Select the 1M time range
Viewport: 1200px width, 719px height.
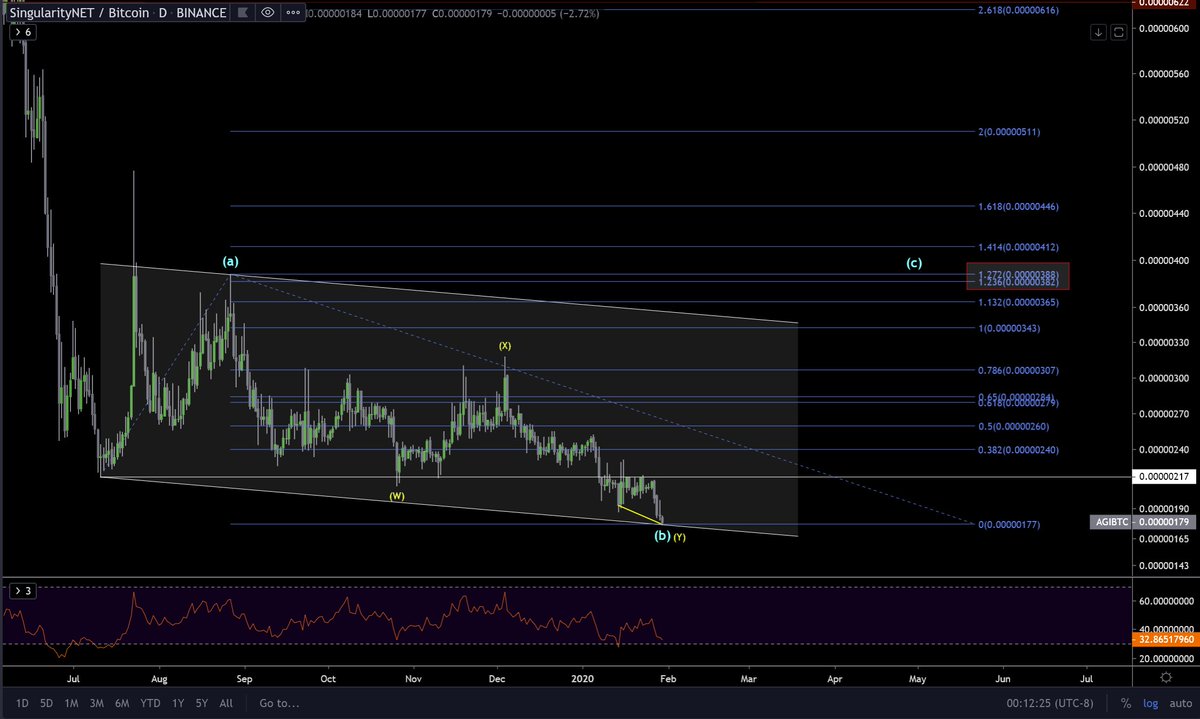click(71, 703)
